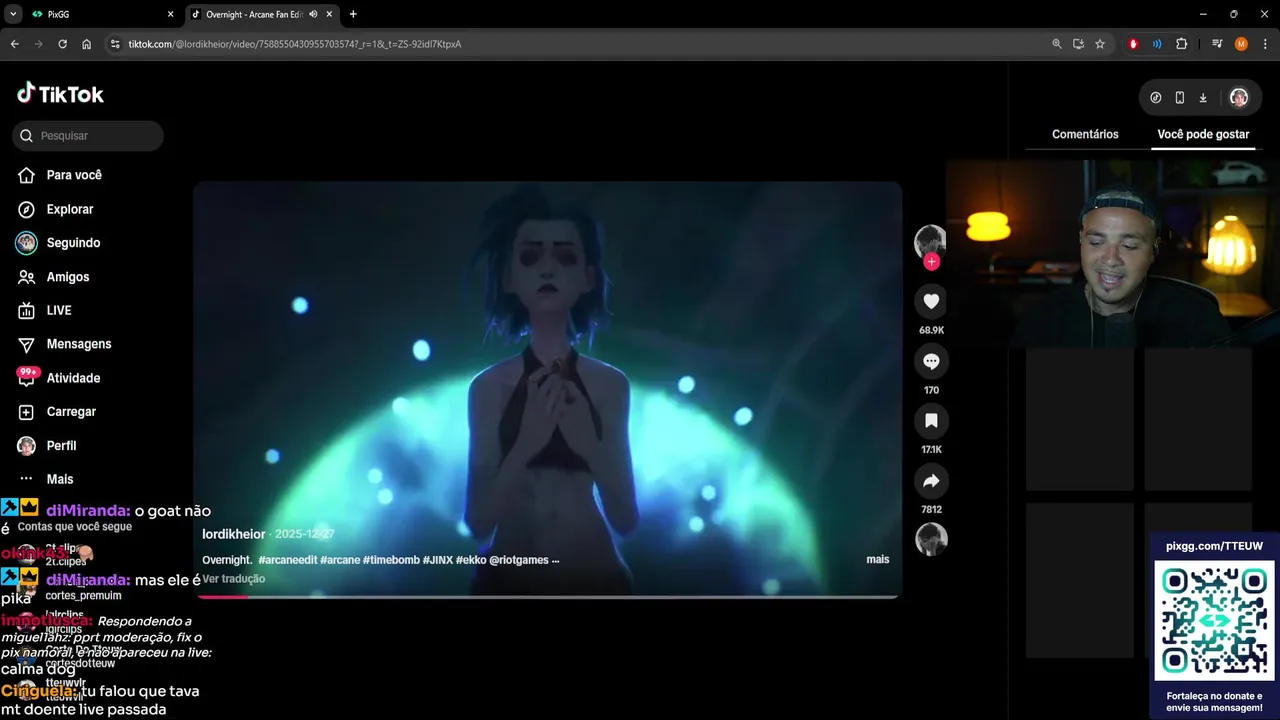Mute the TikTok tab audio icon

(313, 14)
